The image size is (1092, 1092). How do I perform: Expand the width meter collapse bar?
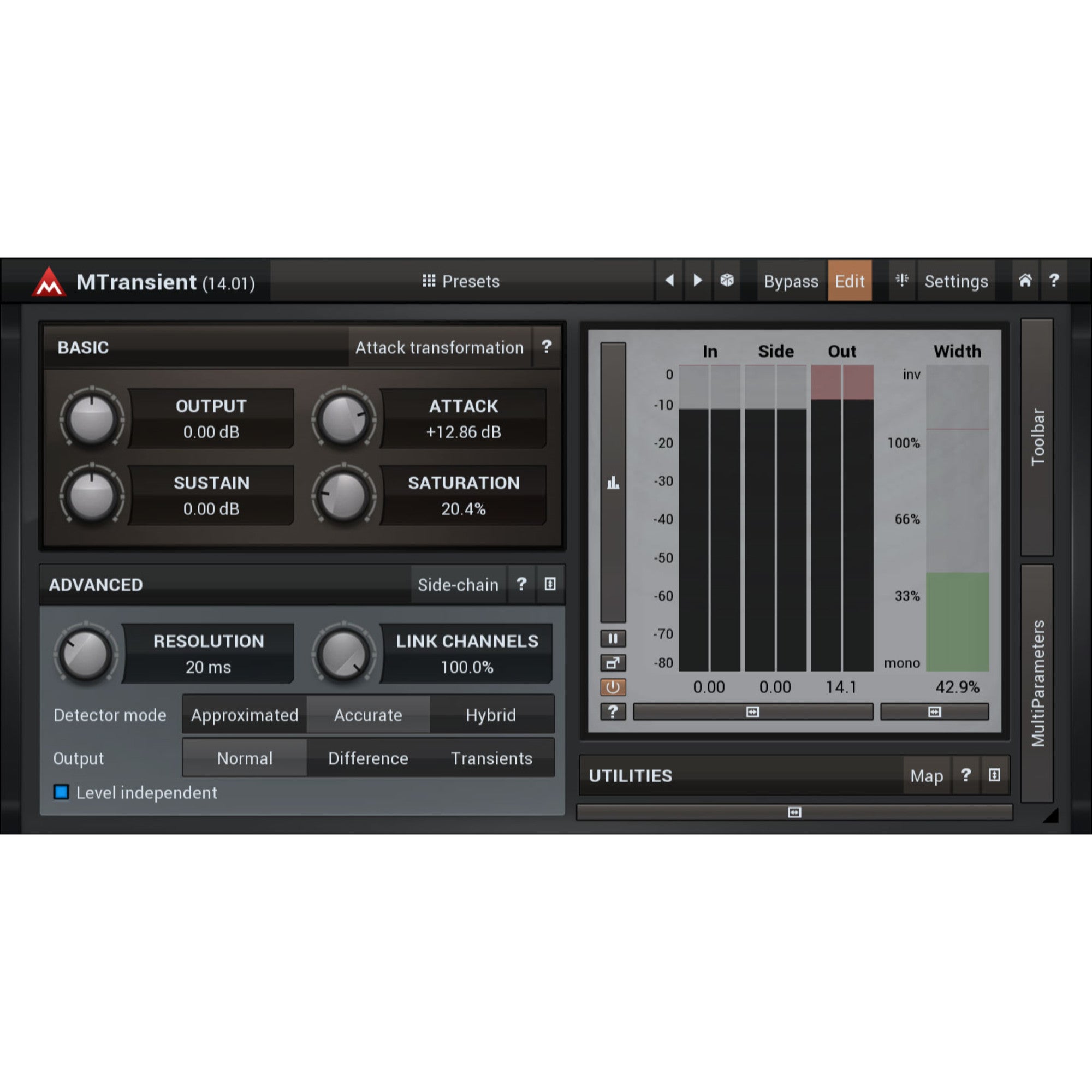coord(935,711)
